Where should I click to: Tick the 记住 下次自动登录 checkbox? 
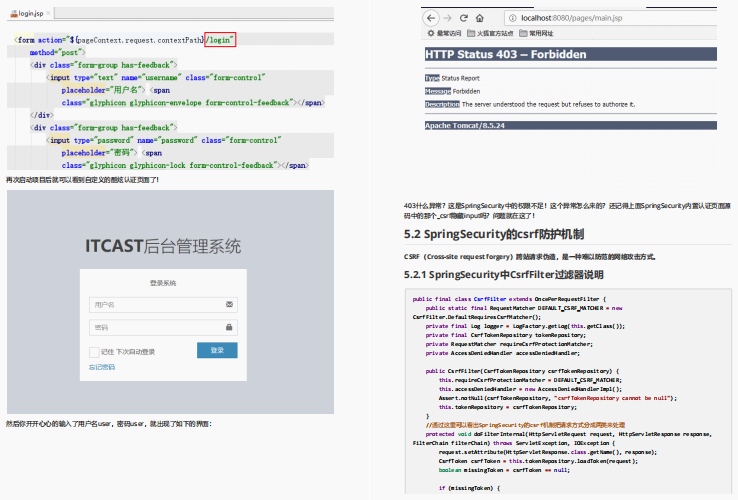tap(94, 352)
